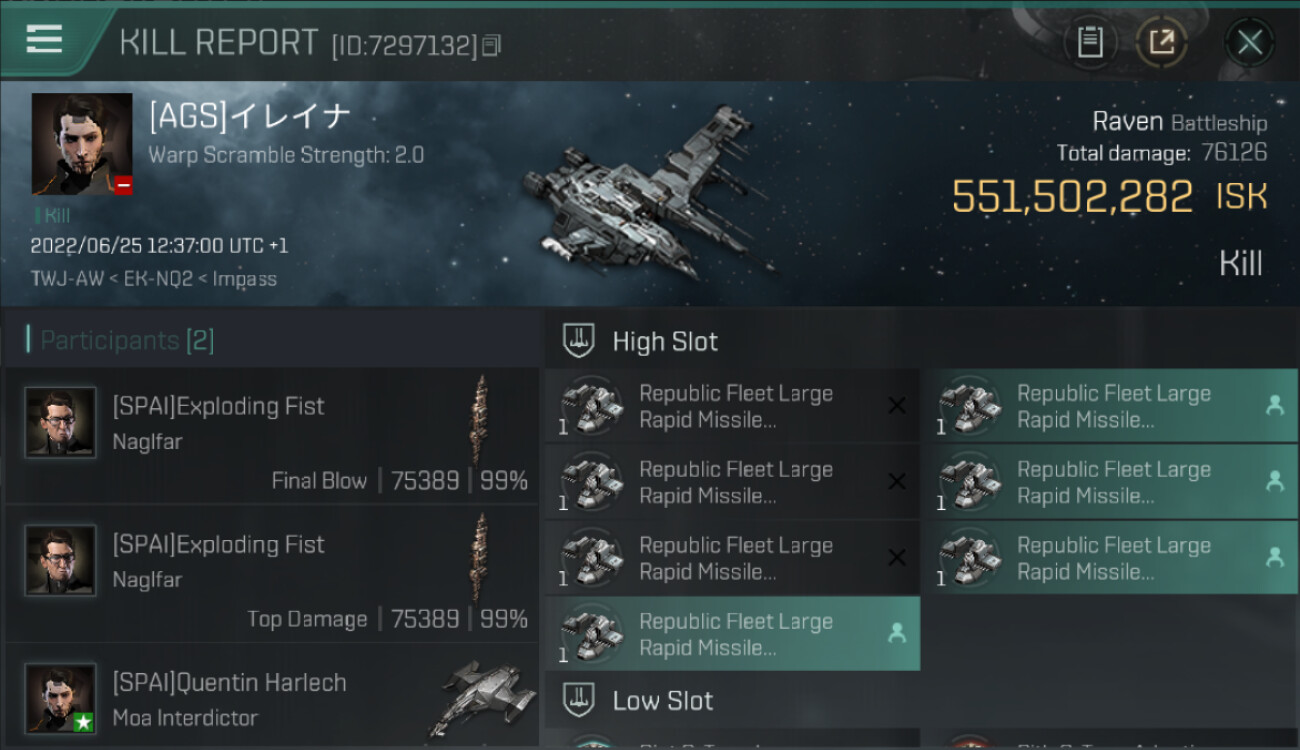The width and height of the screenshot is (1300, 750).
Task: Open the hamburger main menu
Action: [45, 40]
